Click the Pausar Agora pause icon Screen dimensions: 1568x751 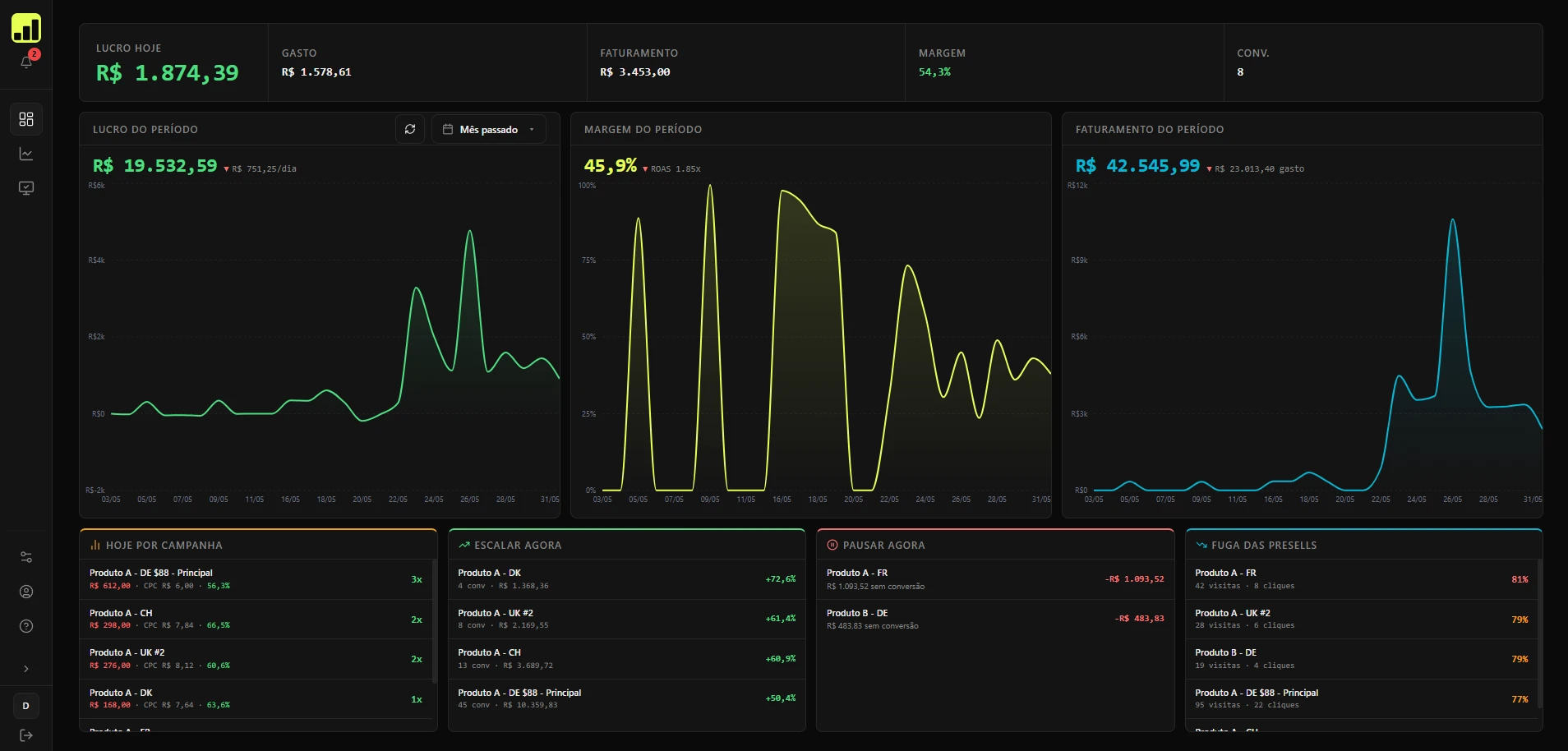pyautogui.click(x=832, y=545)
